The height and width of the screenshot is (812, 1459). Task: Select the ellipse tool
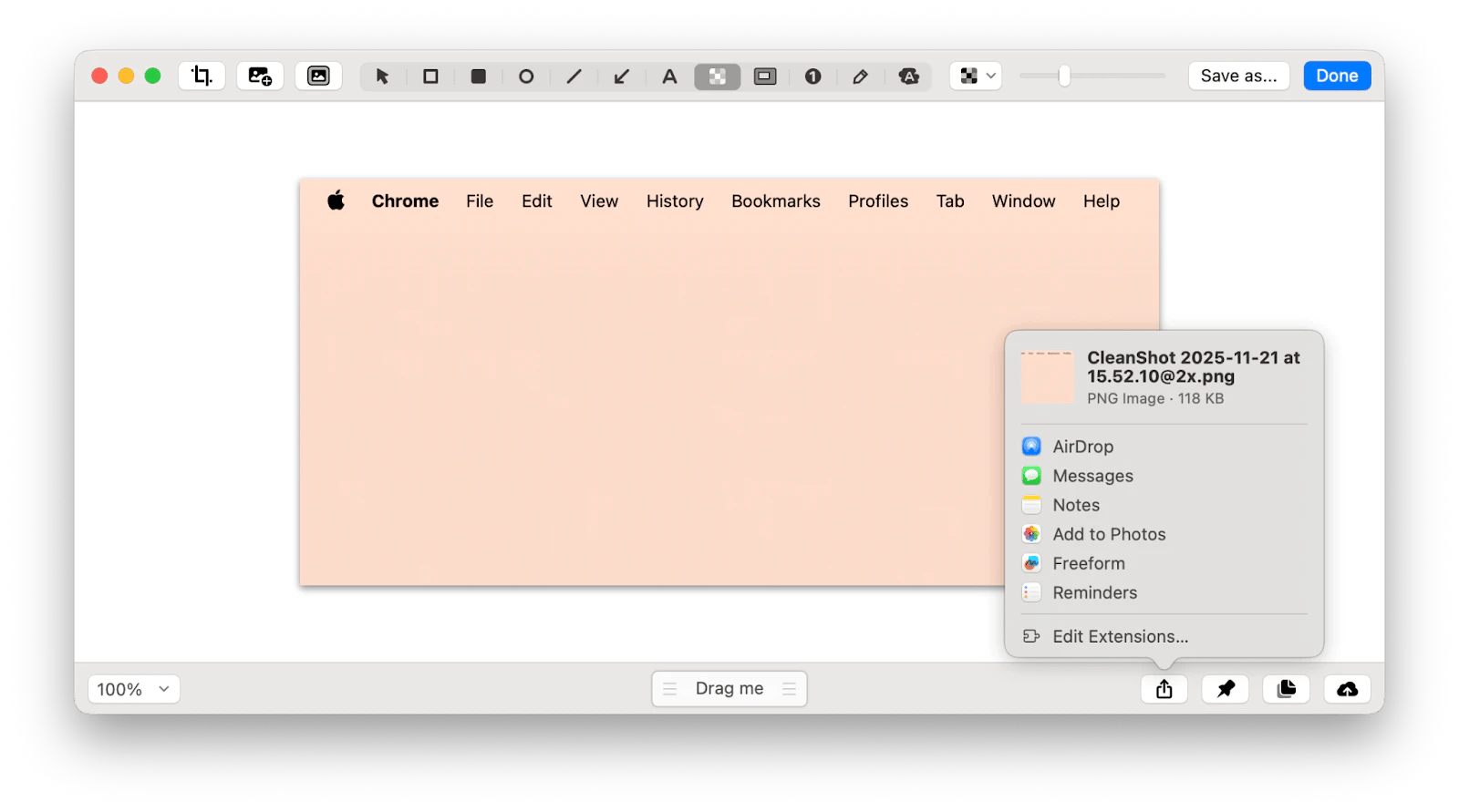[526, 77]
